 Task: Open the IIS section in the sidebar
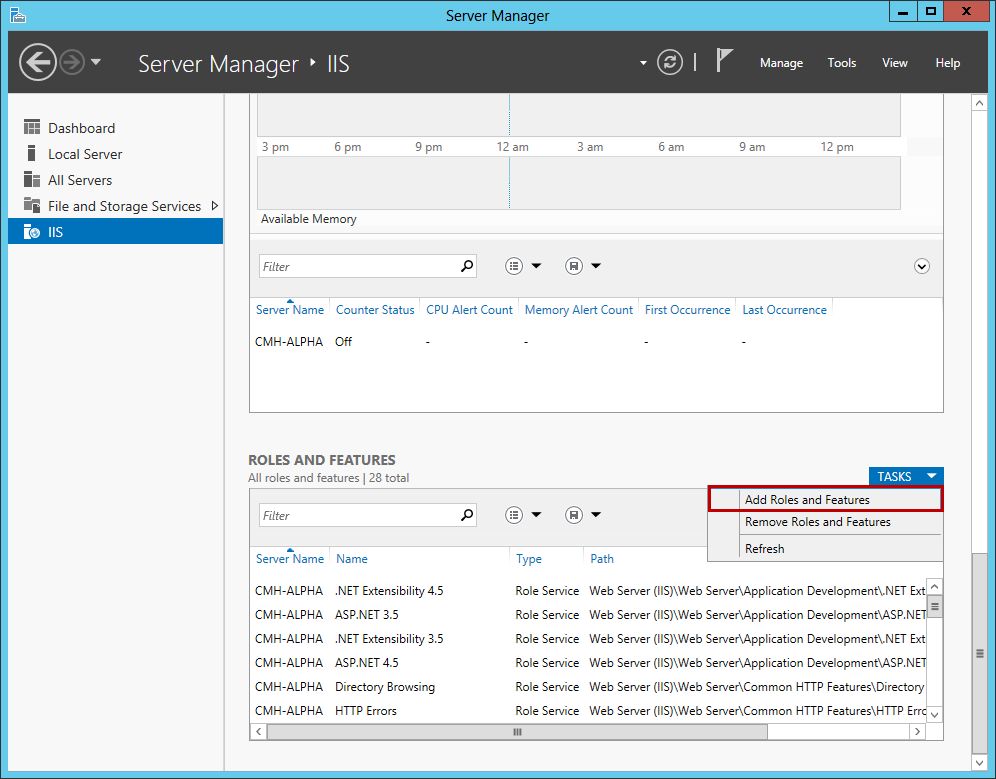click(75, 231)
